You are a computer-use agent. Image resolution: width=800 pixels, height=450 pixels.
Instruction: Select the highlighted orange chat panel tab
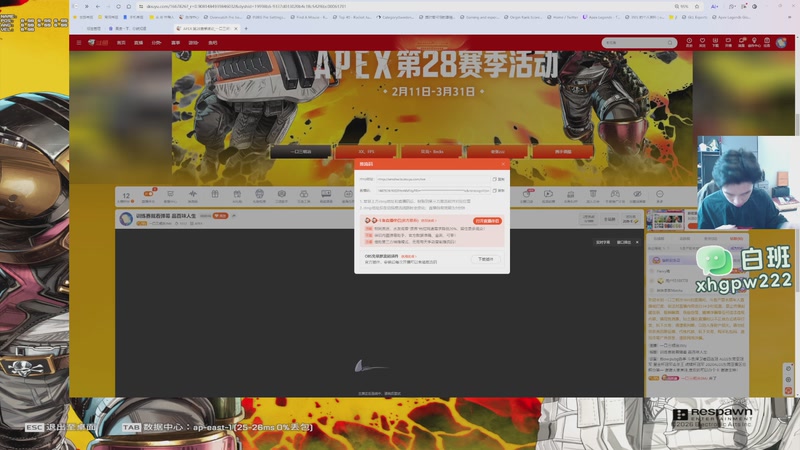pyautogui.click(x=736, y=238)
